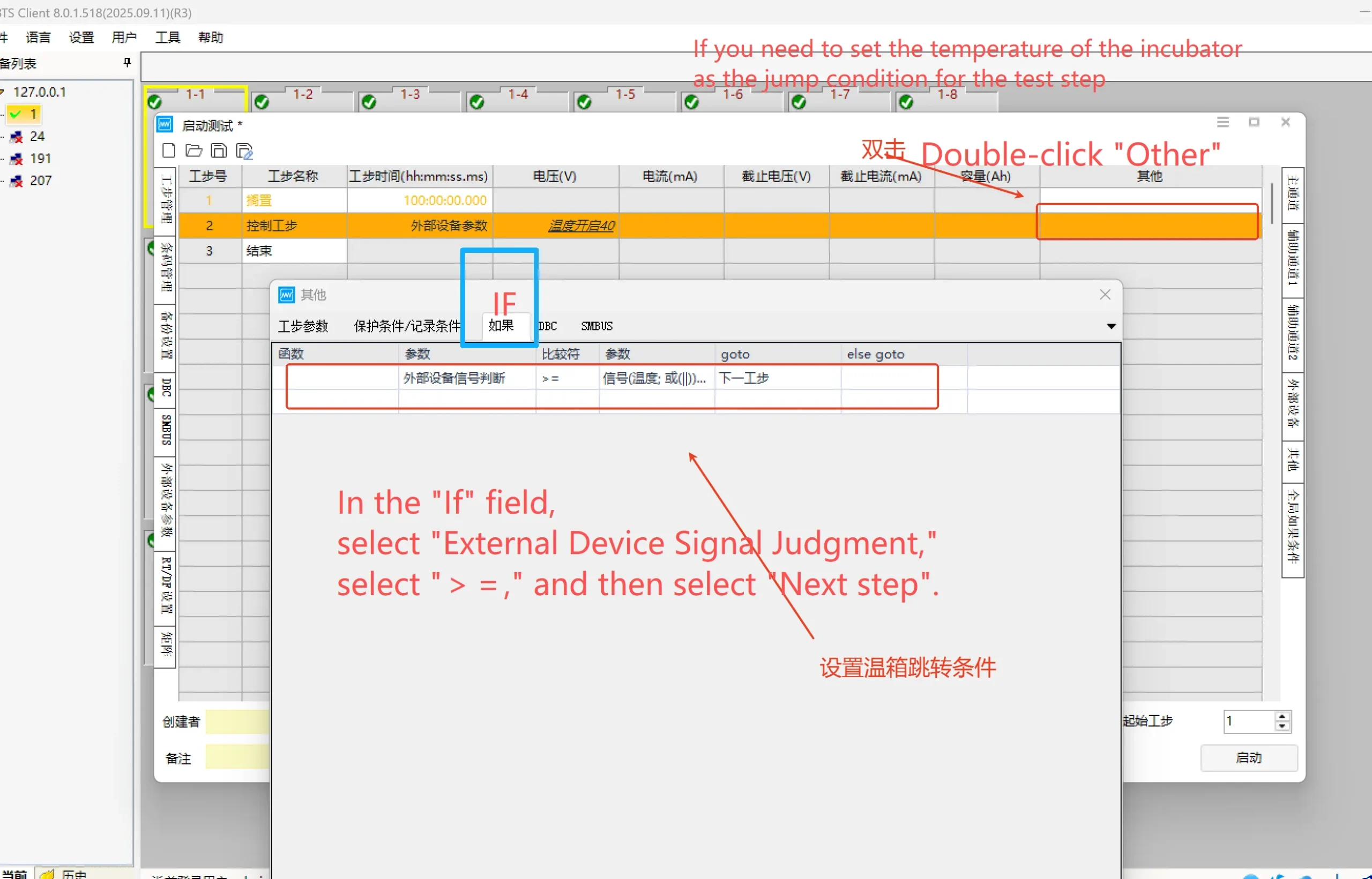Open a step file with the folder icon
The height and width of the screenshot is (879, 1372).
(x=193, y=151)
